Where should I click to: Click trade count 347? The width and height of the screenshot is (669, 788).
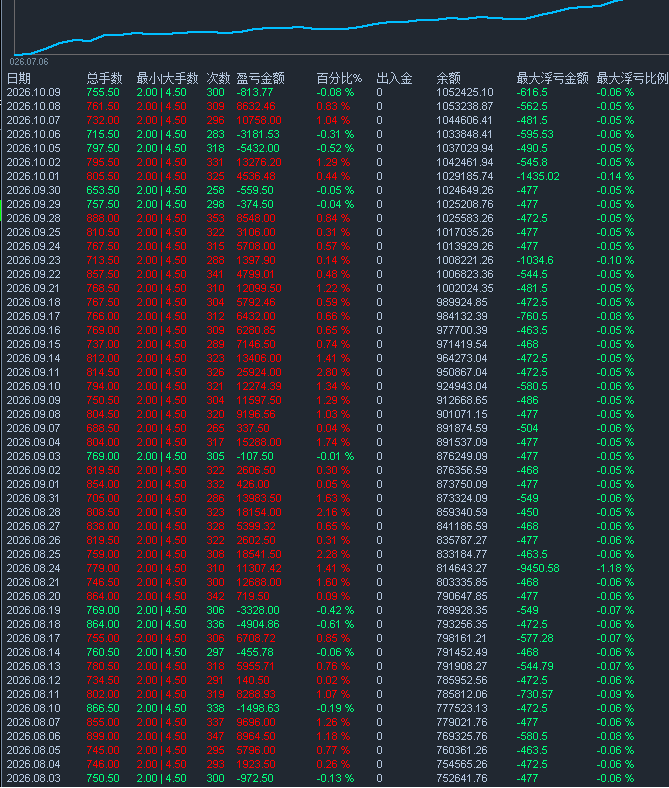coord(216,736)
